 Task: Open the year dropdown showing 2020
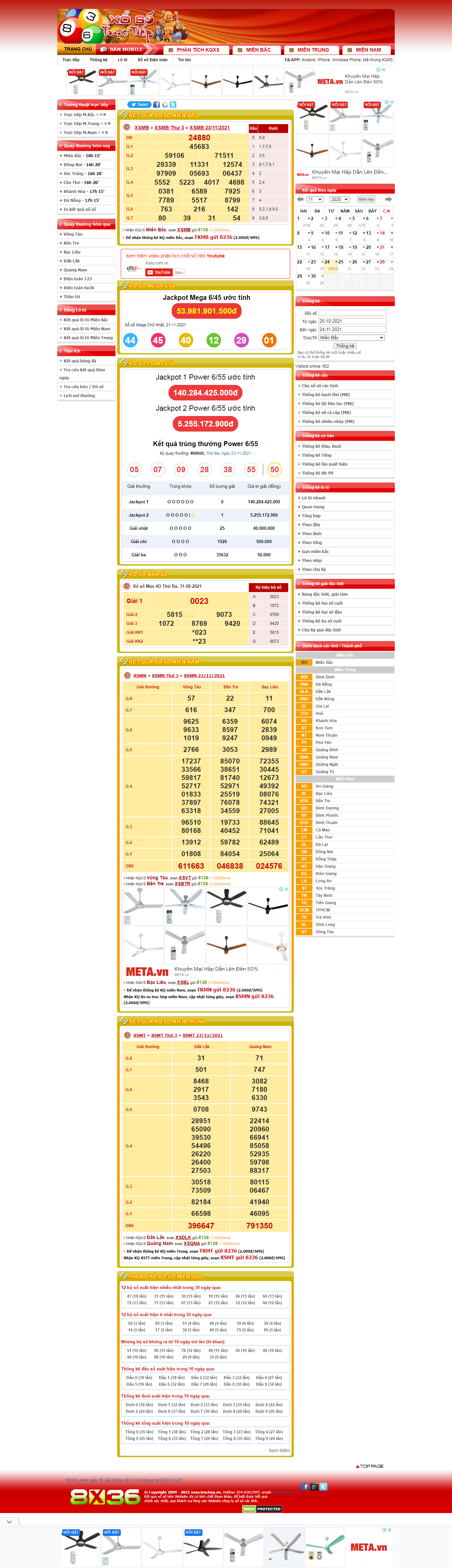pos(339,200)
